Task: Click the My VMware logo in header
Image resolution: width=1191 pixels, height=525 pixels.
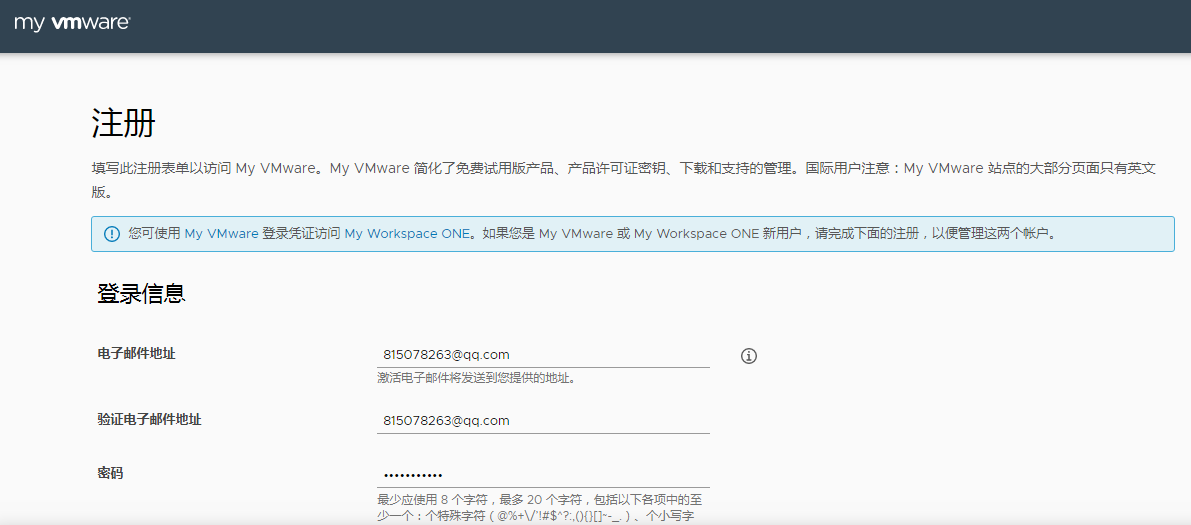Action: [72, 24]
